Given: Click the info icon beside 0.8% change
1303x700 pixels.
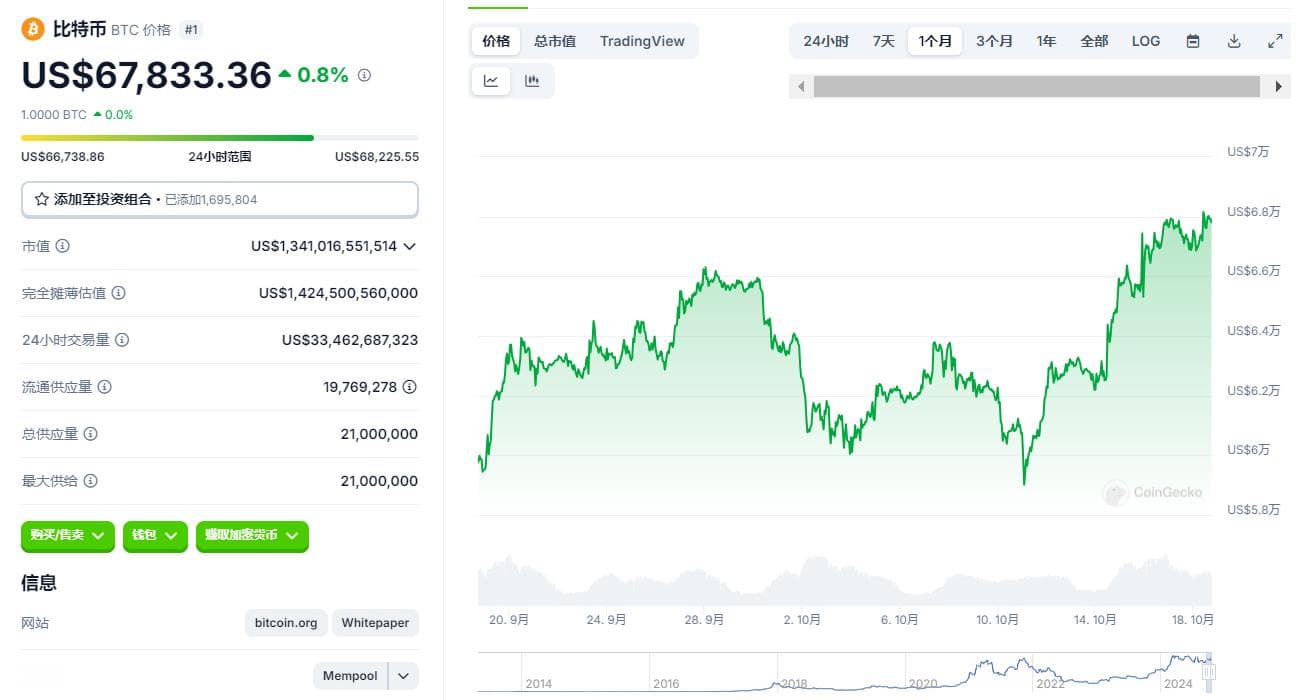Looking at the screenshot, I should click(364, 75).
